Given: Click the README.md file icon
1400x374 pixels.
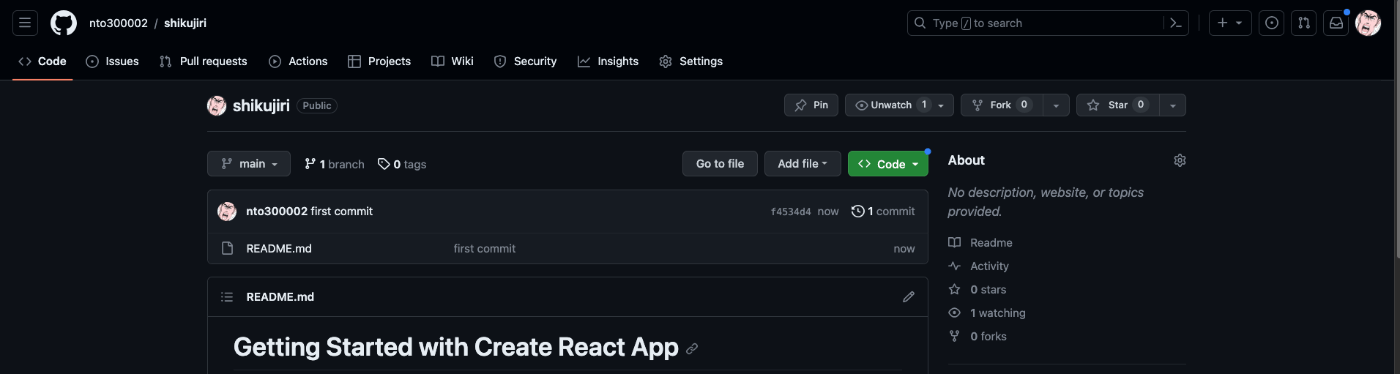Looking at the screenshot, I should [x=227, y=248].
